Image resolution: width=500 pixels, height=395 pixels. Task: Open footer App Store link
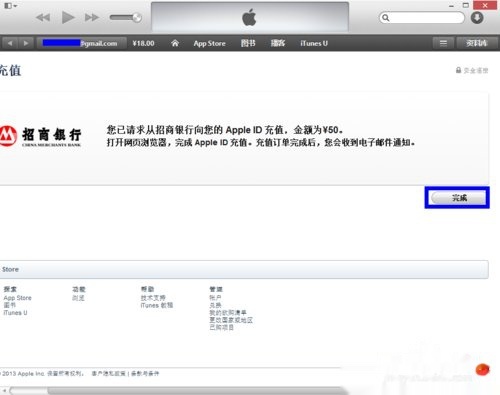click(x=17, y=298)
